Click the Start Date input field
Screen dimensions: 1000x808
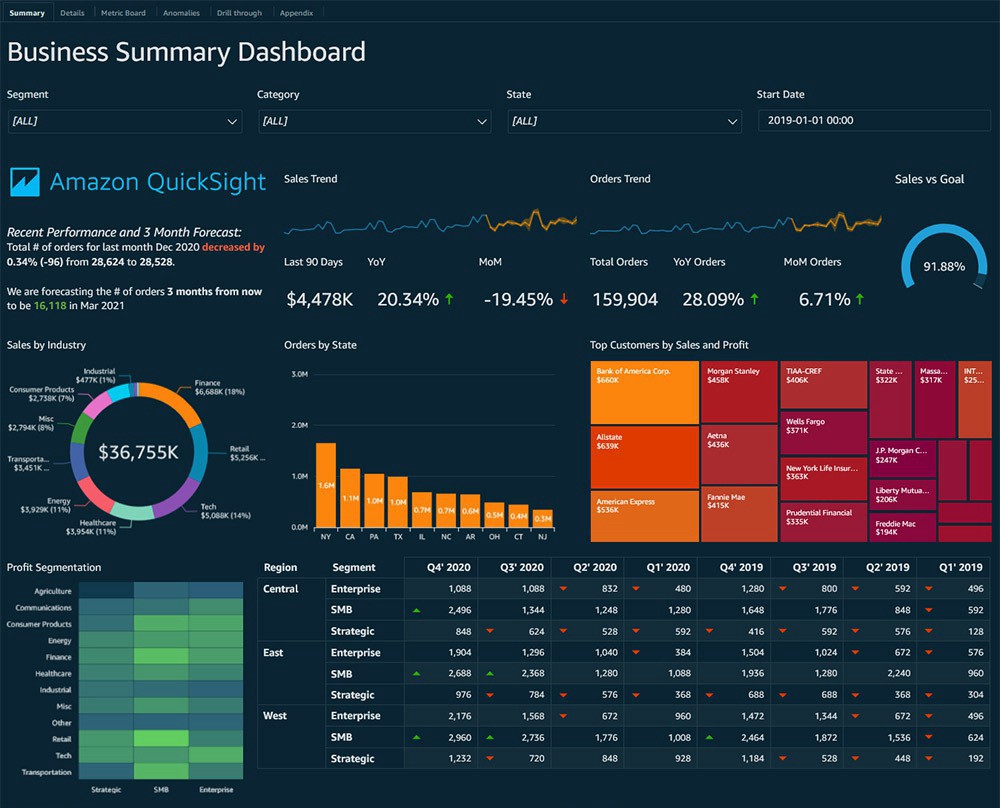pos(874,121)
